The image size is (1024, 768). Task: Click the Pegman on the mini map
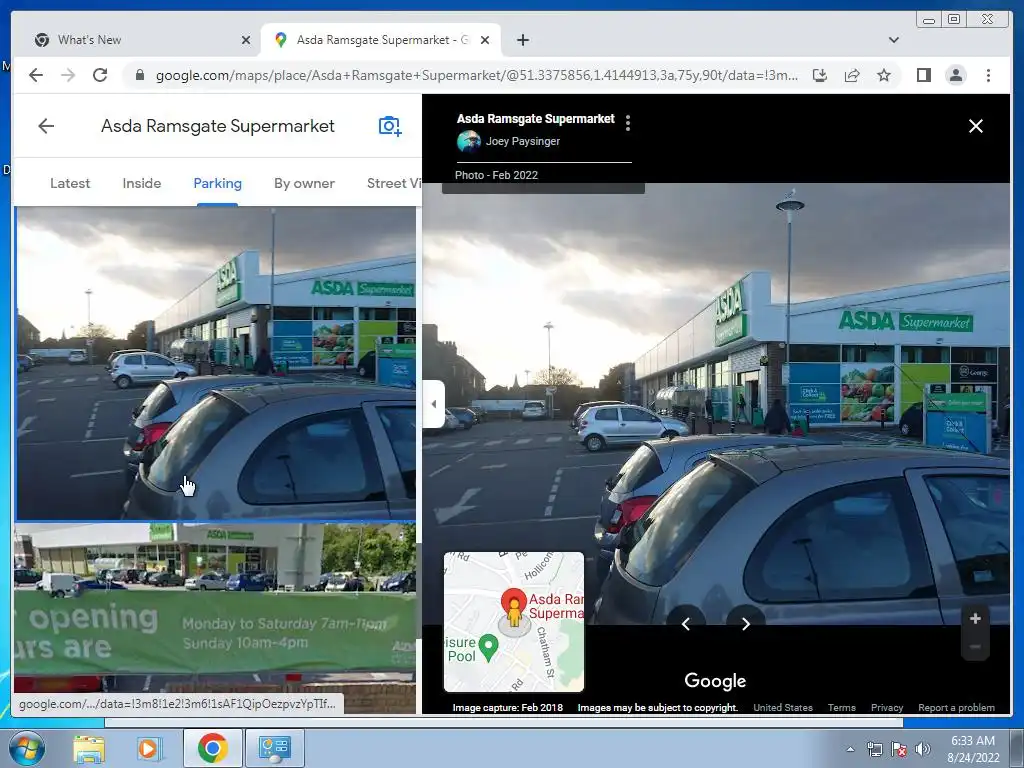click(x=514, y=615)
